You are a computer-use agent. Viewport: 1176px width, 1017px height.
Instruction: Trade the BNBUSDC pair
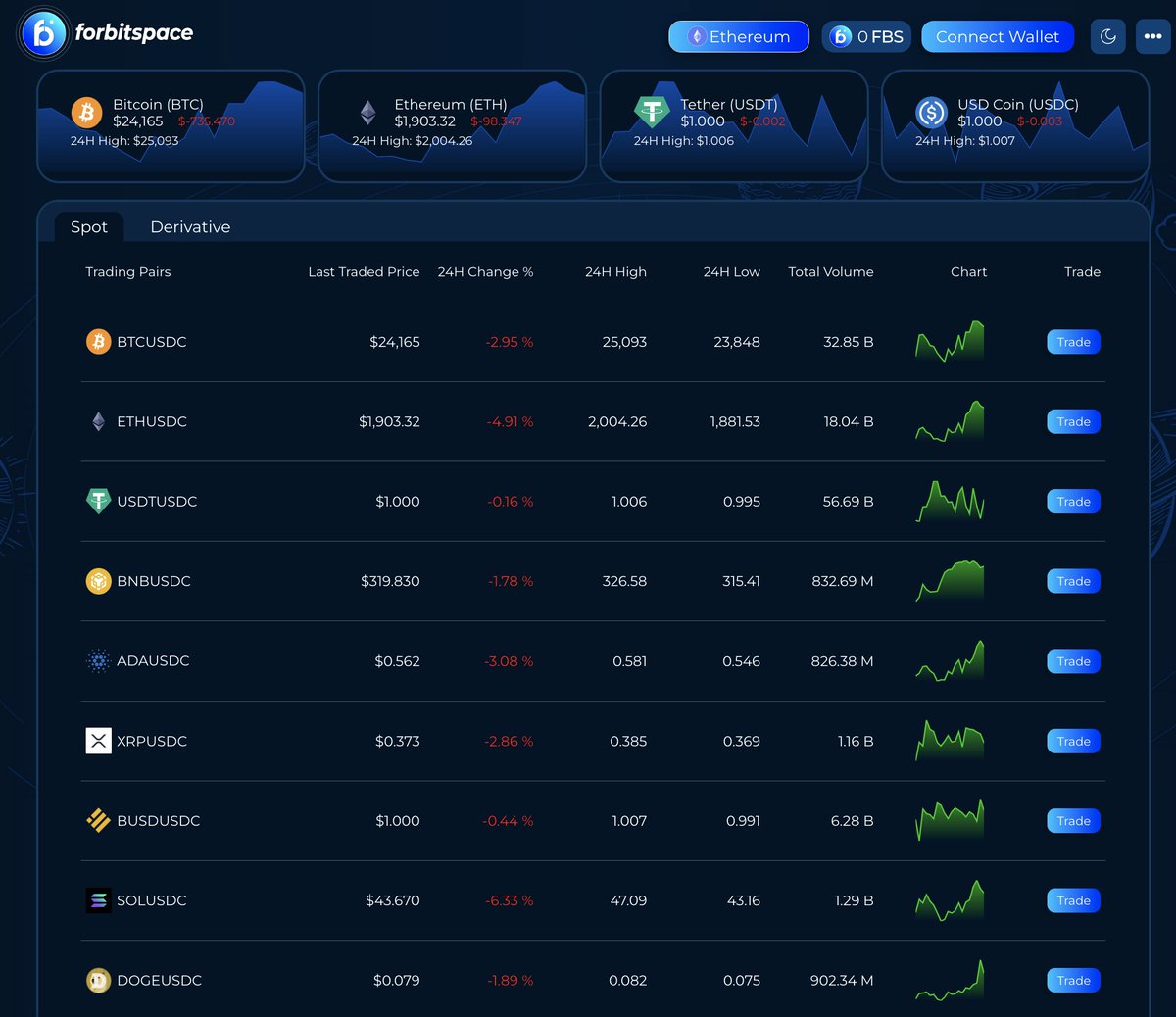[1073, 581]
